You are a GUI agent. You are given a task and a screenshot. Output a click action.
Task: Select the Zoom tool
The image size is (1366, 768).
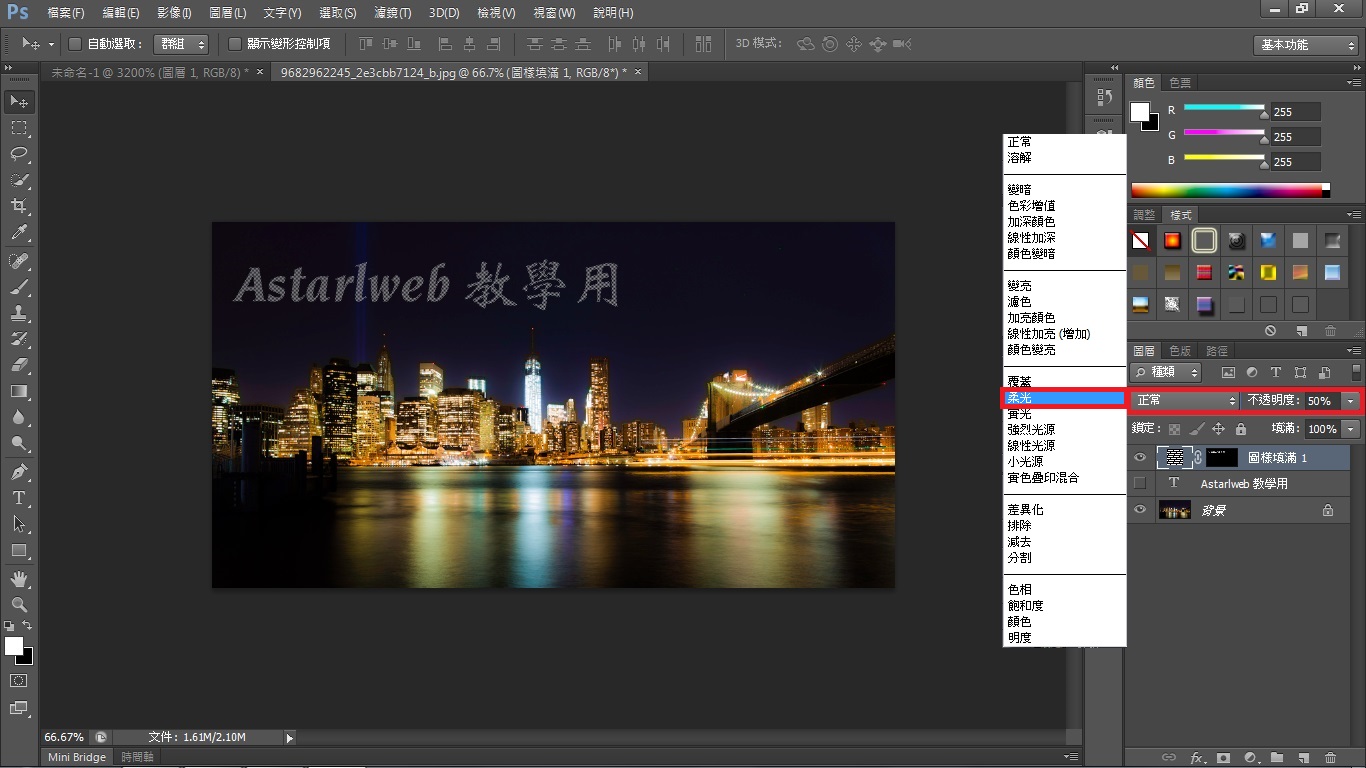pyautogui.click(x=19, y=605)
